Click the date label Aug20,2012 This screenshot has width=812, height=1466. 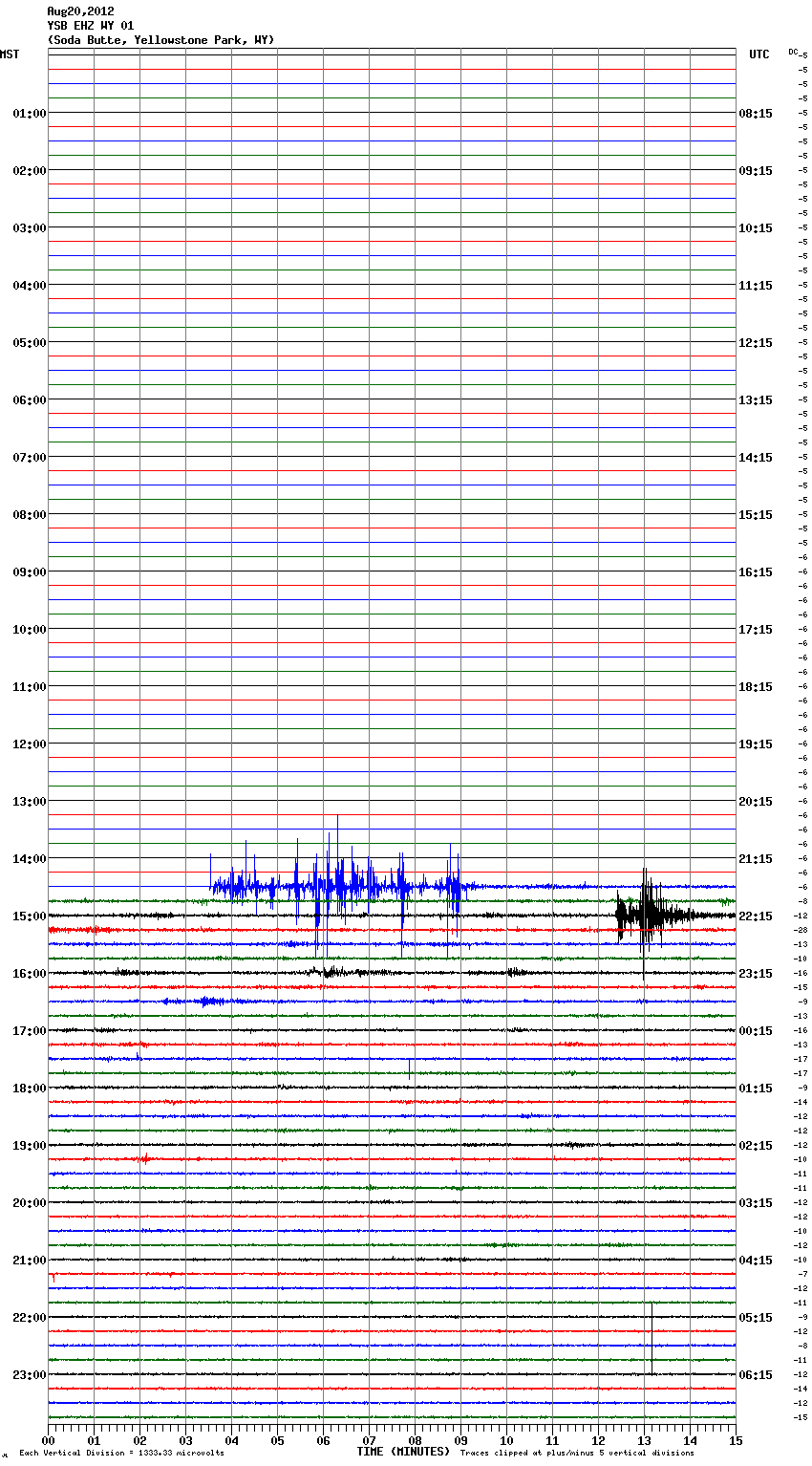80,11
